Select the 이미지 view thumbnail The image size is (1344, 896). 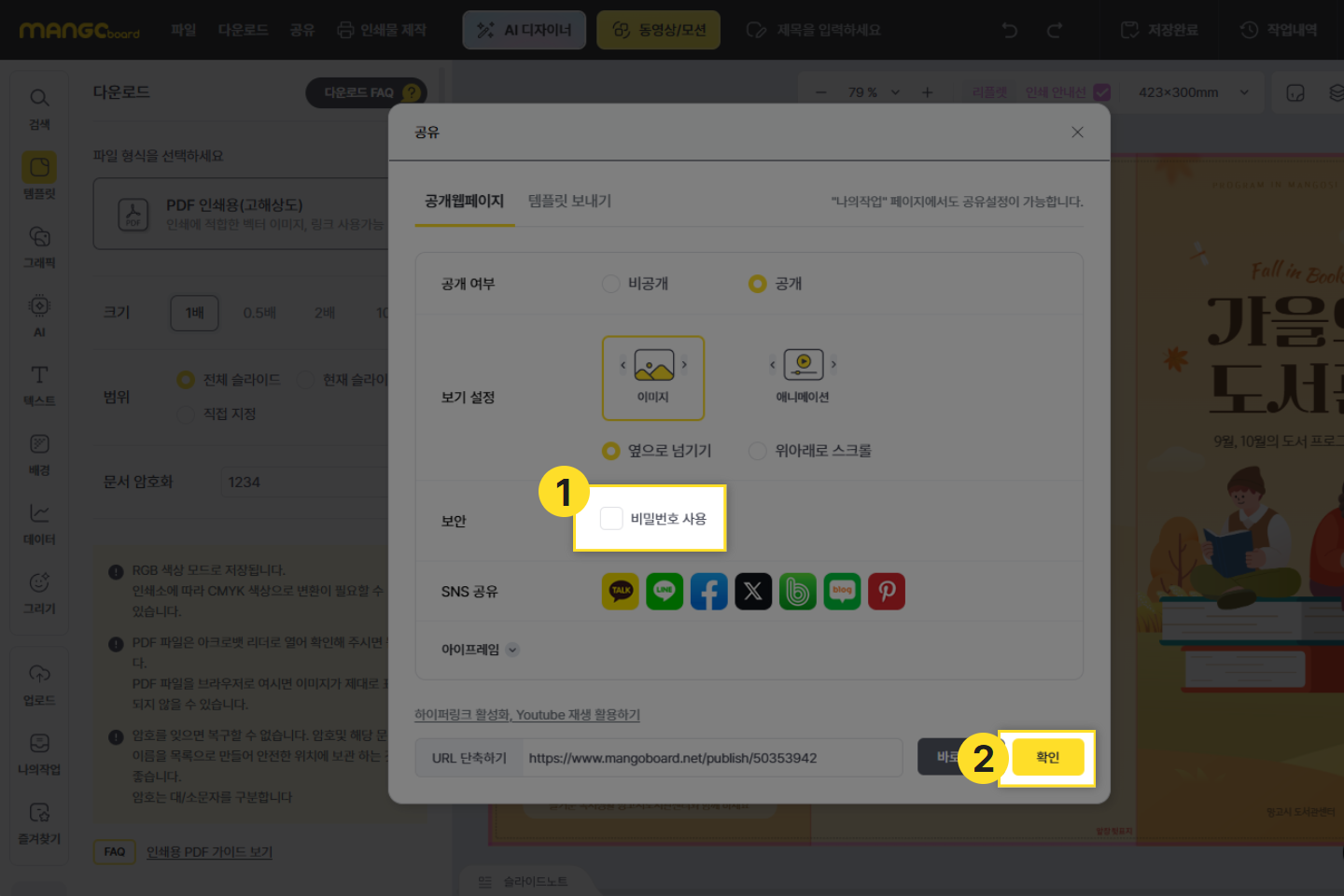(x=653, y=378)
